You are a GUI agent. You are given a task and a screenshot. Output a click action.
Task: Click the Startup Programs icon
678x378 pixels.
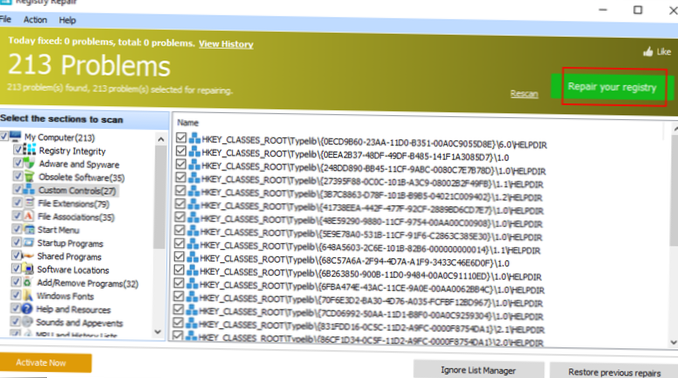pyautogui.click(x=29, y=242)
